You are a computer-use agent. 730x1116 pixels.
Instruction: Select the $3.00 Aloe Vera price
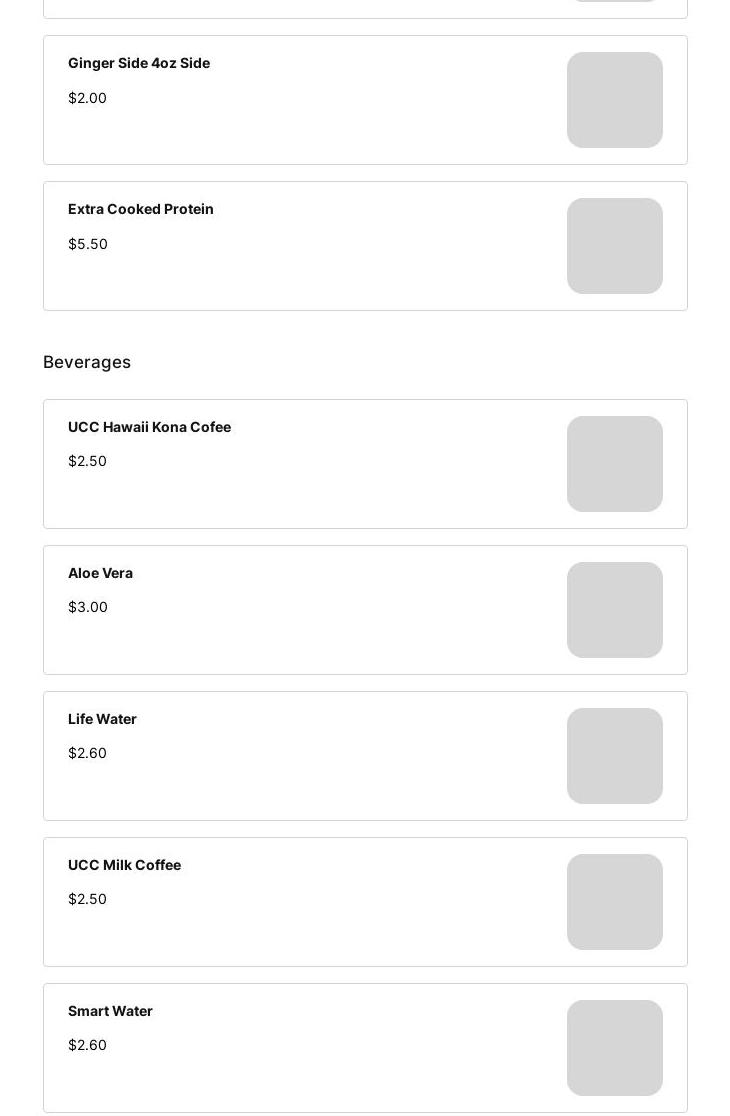(88, 607)
